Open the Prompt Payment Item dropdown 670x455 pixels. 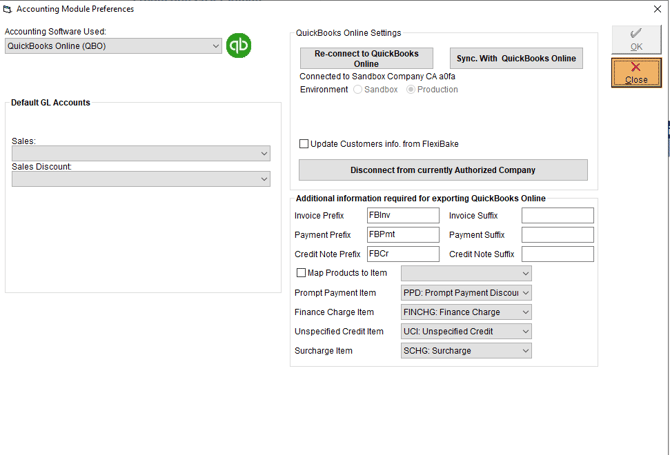[x=466, y=293]
